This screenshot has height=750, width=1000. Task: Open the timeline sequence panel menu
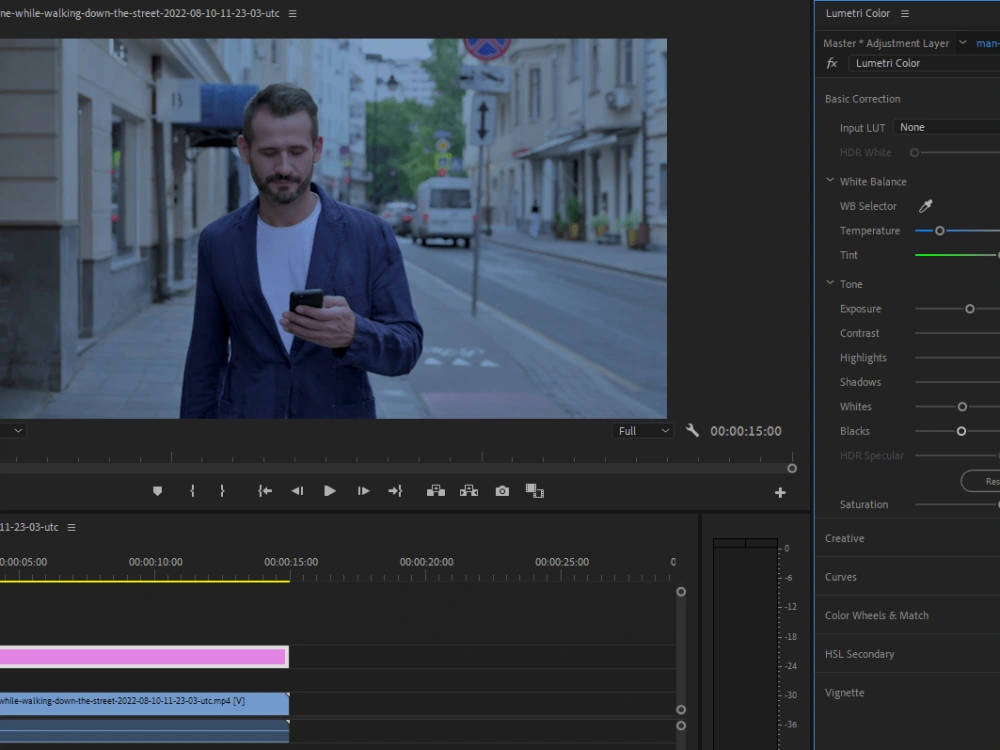pyautogui.click(x=71, y=527)
